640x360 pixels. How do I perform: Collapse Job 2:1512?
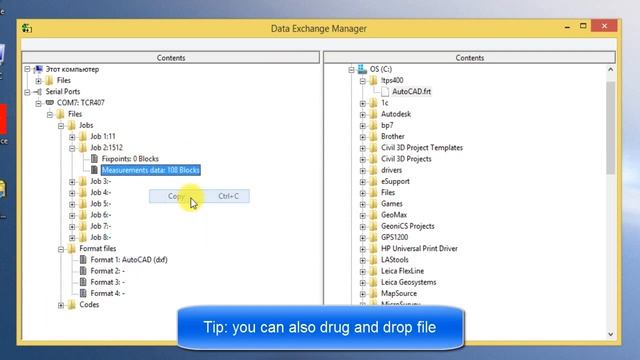click(72, 148)
